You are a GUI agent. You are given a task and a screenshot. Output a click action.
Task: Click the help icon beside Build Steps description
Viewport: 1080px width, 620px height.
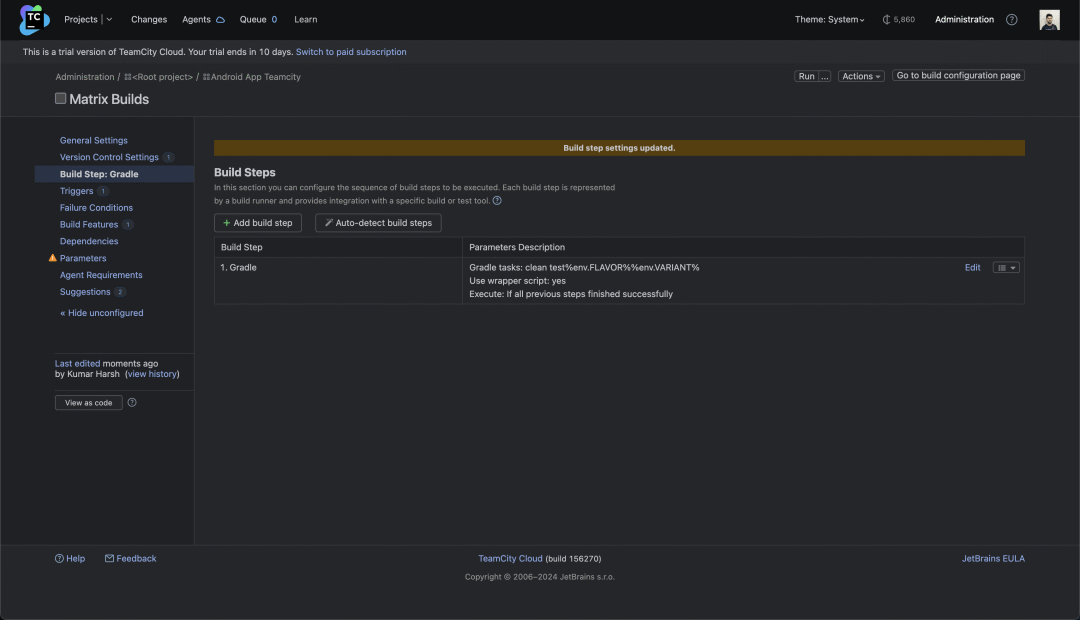[x=497, y=200]
